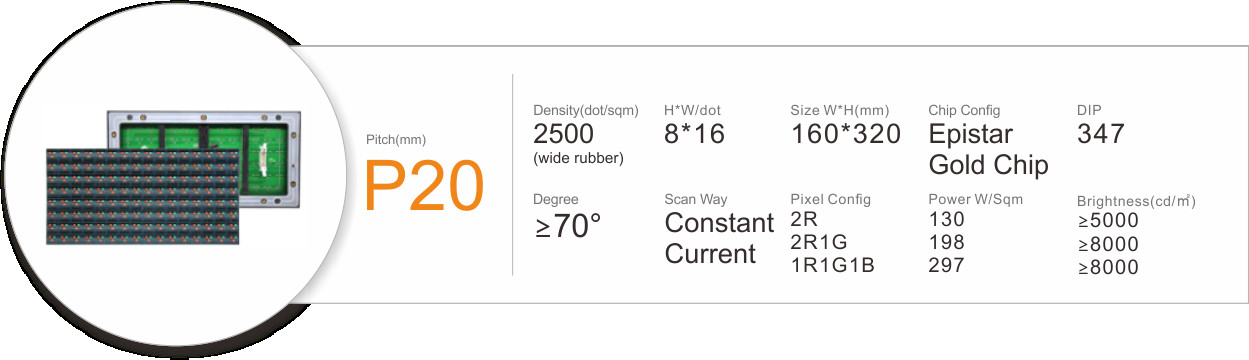Click the 2R1G pixel config entry
This screenshot has width=1249, height=360.
pyautogui.click(x=817, y=242)
